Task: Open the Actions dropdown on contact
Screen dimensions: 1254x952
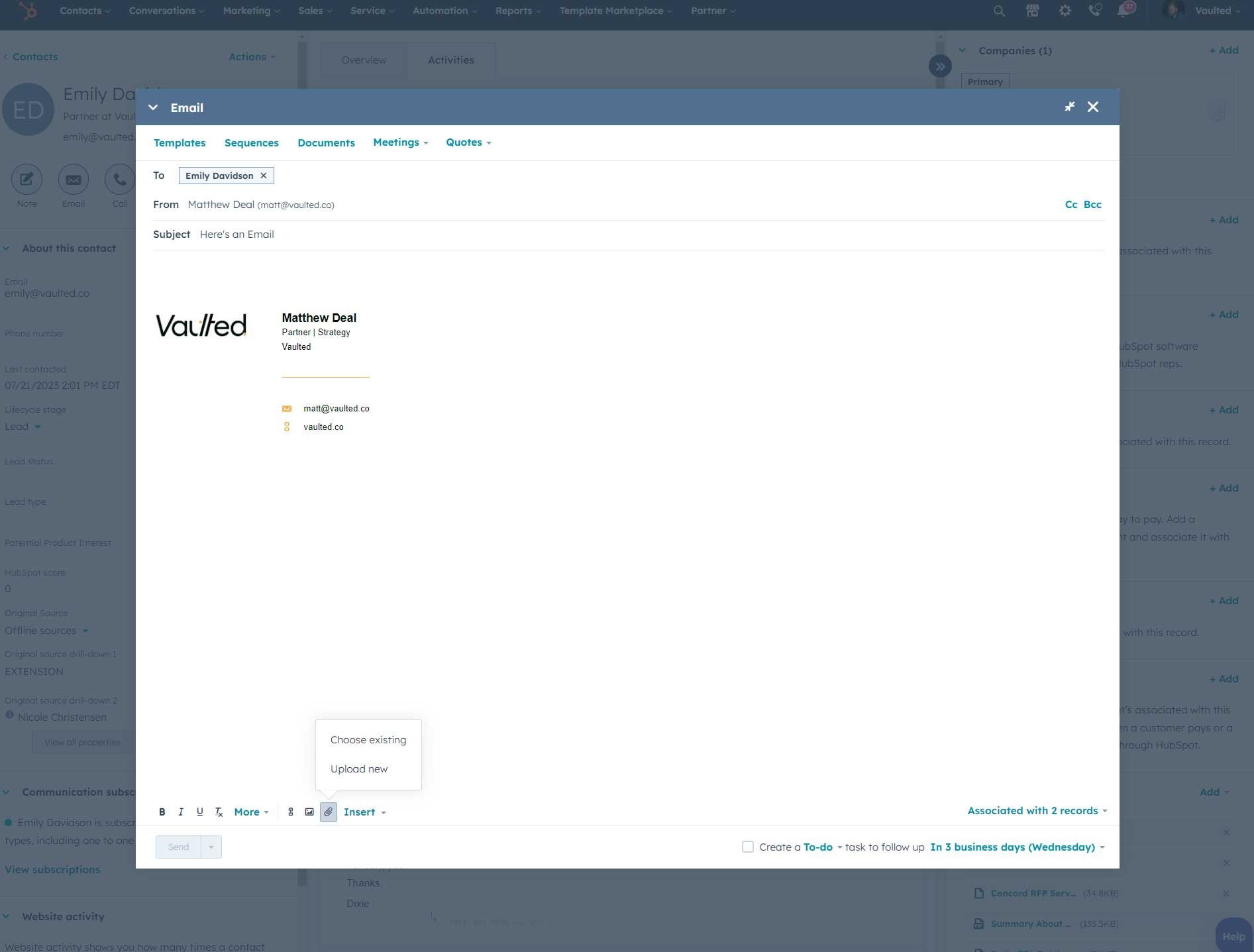Action: tap(252, 57)
